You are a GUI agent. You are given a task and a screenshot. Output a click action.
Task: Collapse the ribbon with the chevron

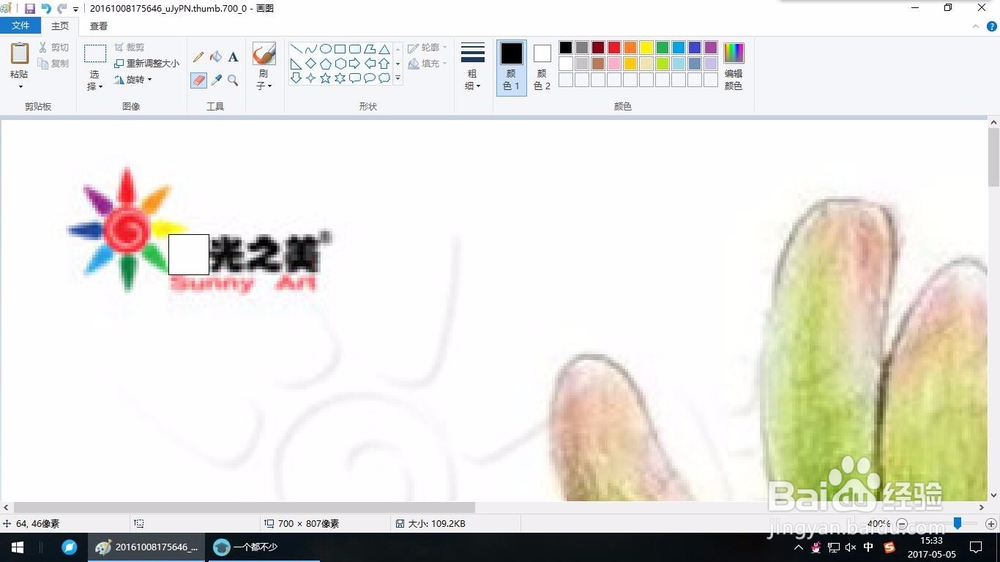click(976, 26)
